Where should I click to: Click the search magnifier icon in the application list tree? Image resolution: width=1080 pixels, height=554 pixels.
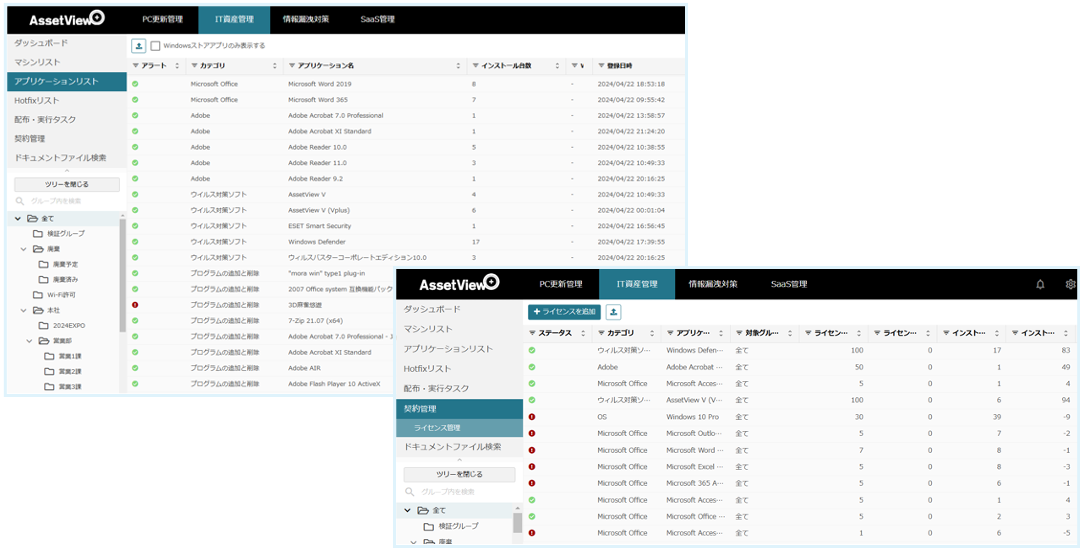20,201
